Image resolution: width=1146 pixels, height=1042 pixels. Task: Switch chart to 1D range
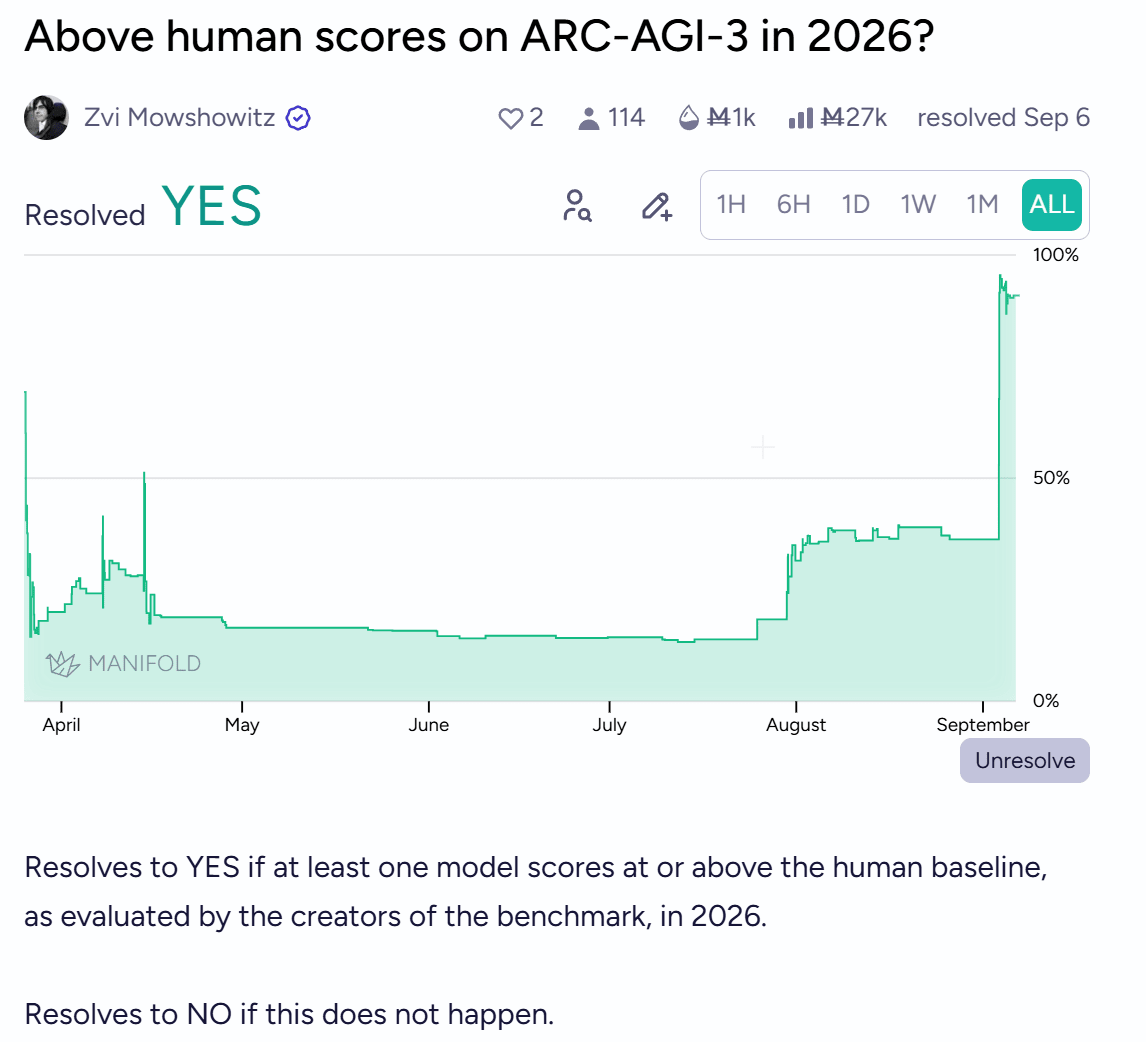pos(855,205)
